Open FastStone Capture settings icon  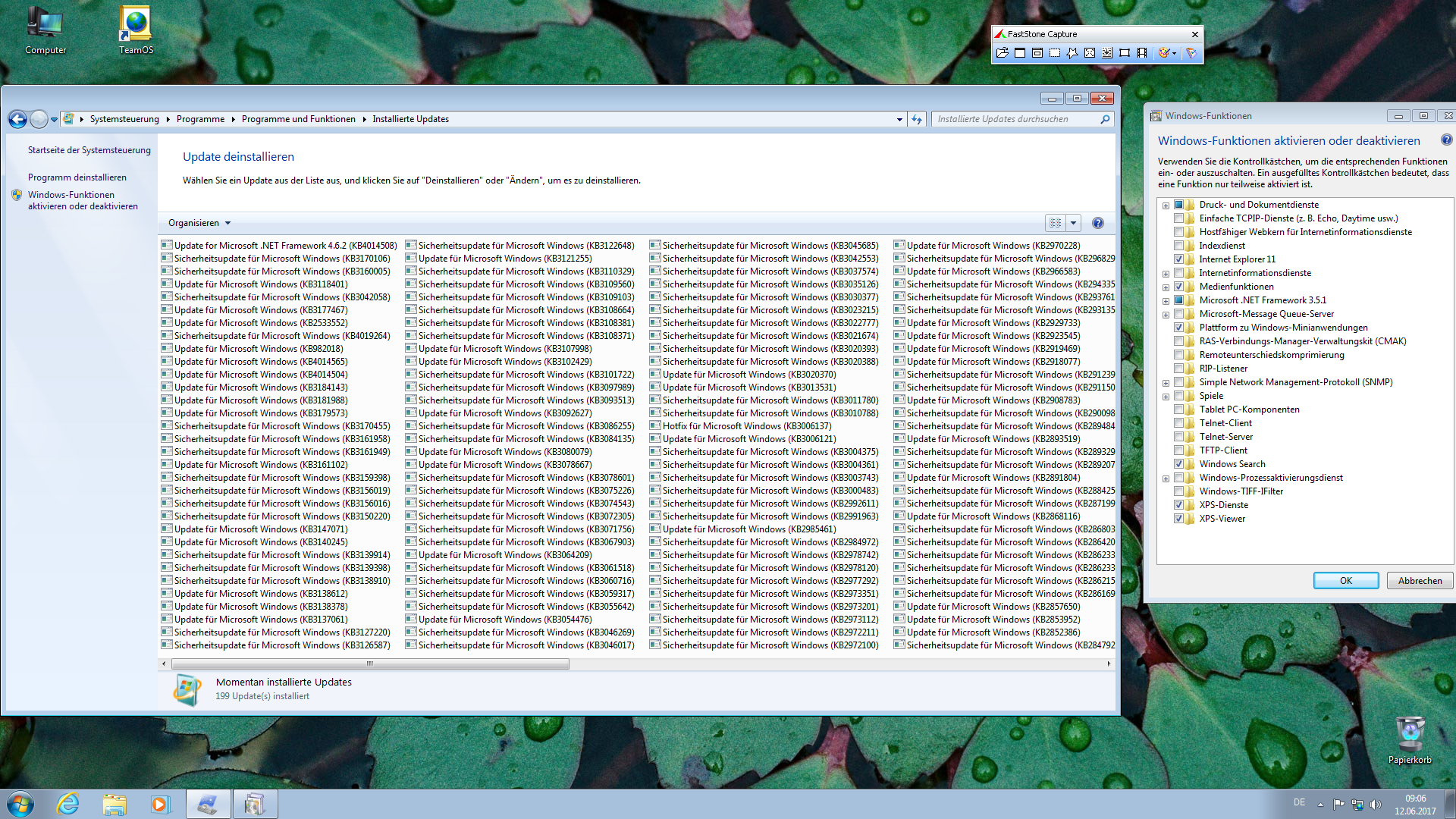(x=1191, y=53)
